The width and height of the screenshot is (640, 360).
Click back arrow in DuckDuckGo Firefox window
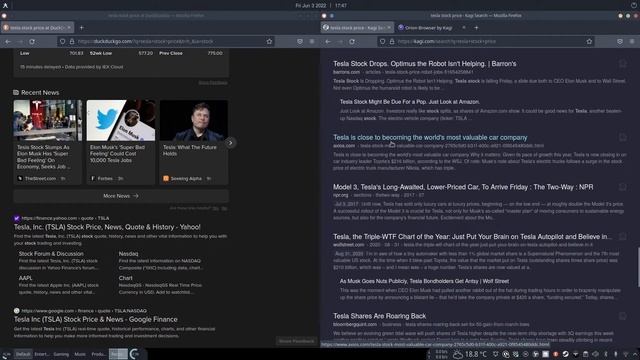coord(8,42)
